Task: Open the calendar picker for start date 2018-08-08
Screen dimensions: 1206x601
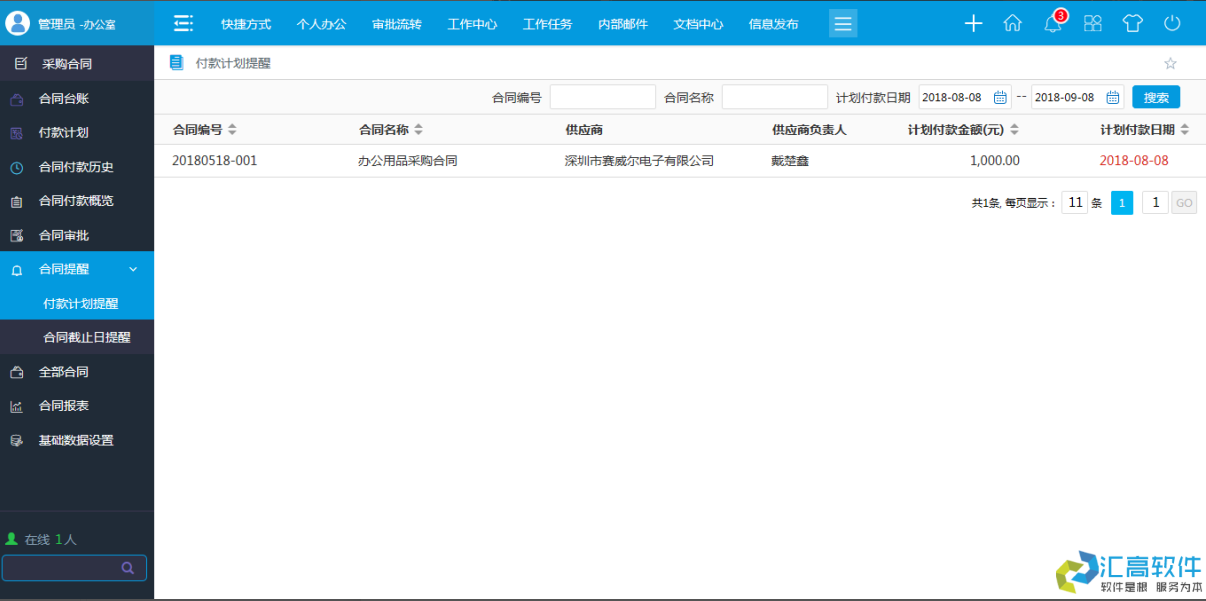Action: coord(999,97)
